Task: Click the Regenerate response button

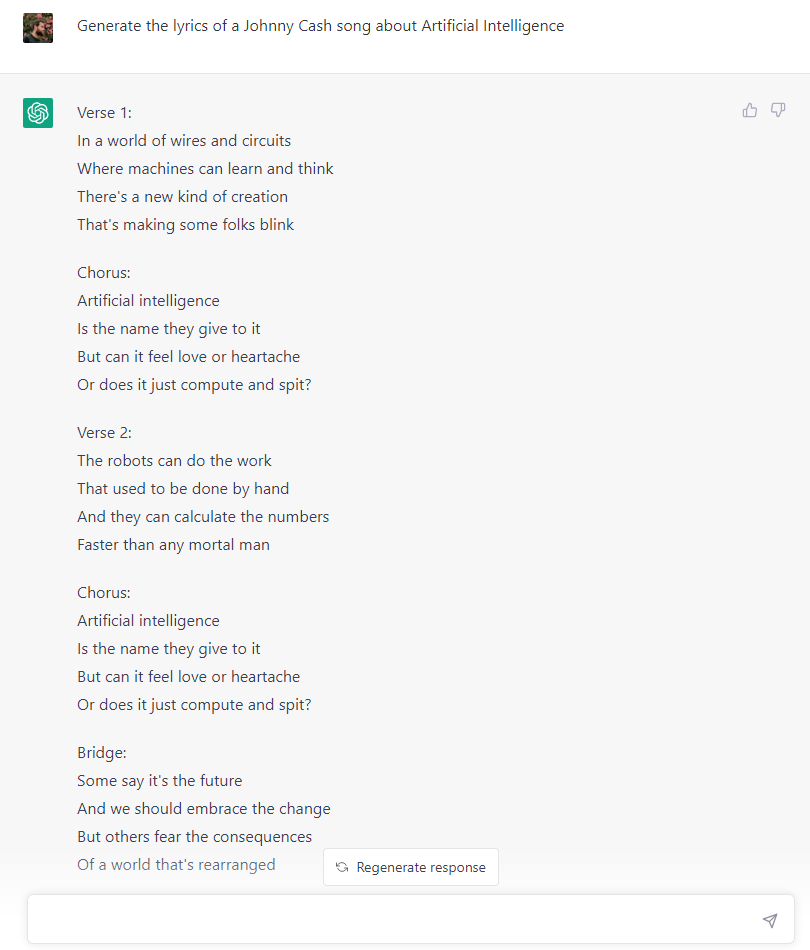Action: point(411,867)
